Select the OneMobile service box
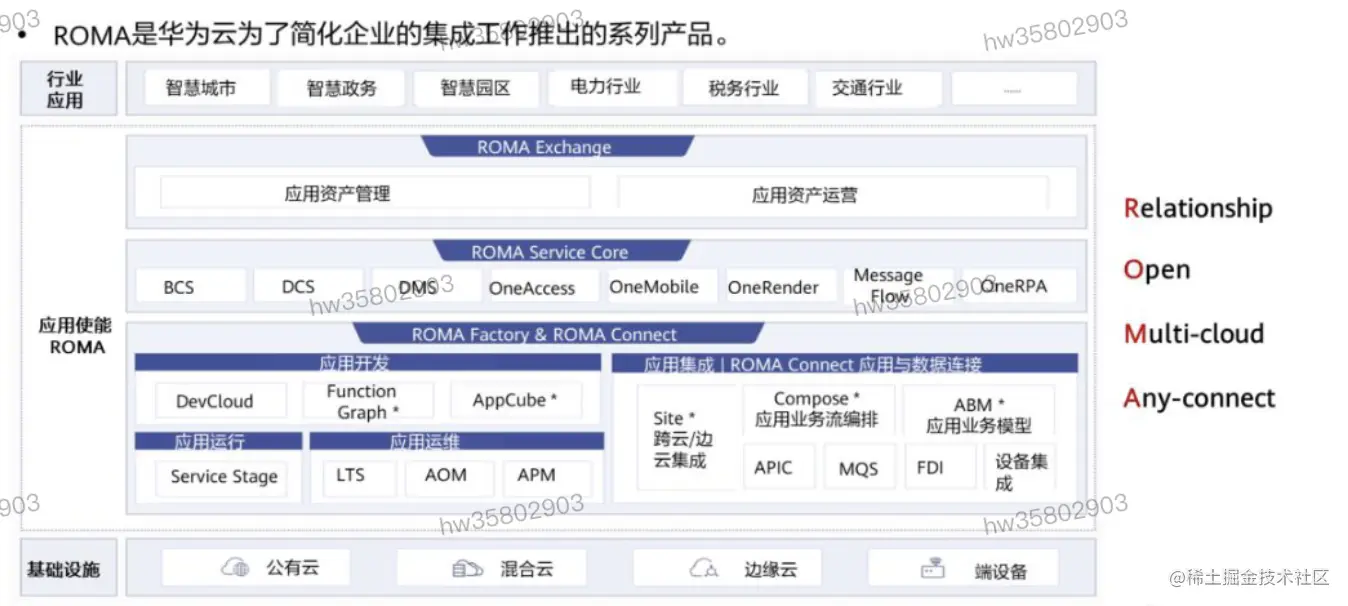Image resolution: width=1348 pixels, height=606 pixels. (x=662, y=287)
